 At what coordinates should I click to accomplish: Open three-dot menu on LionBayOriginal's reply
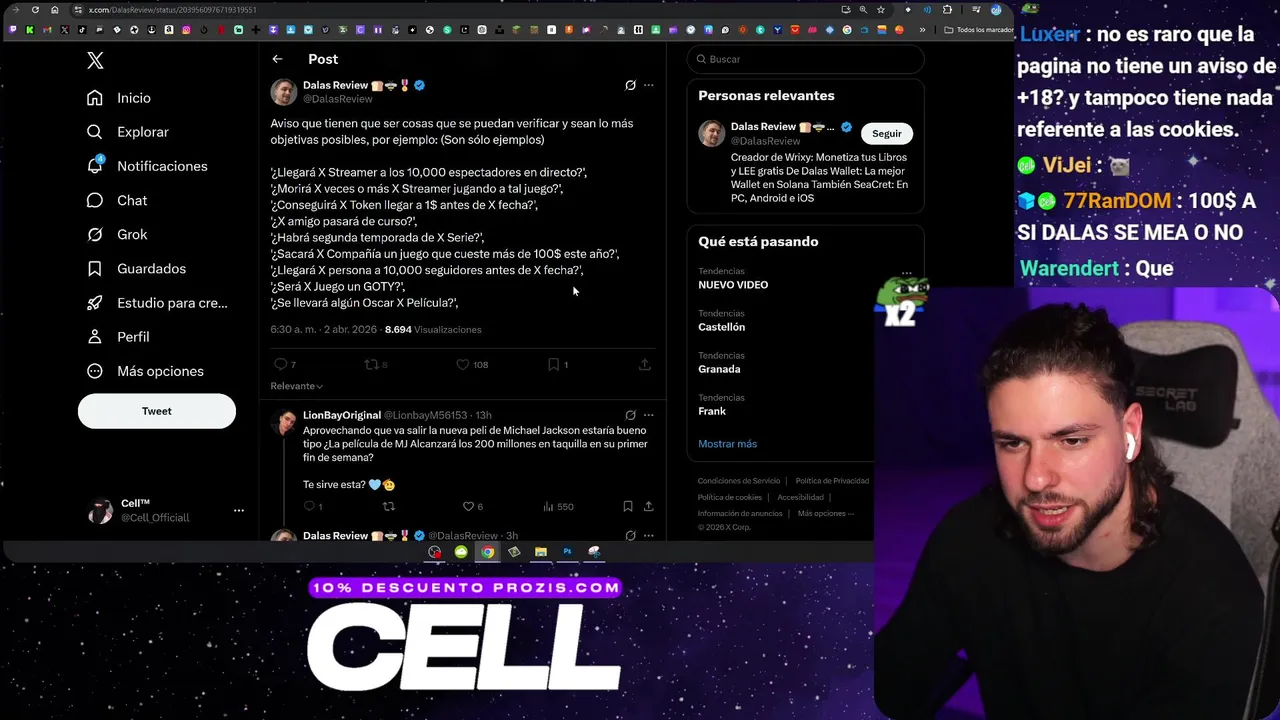point(648,415)
